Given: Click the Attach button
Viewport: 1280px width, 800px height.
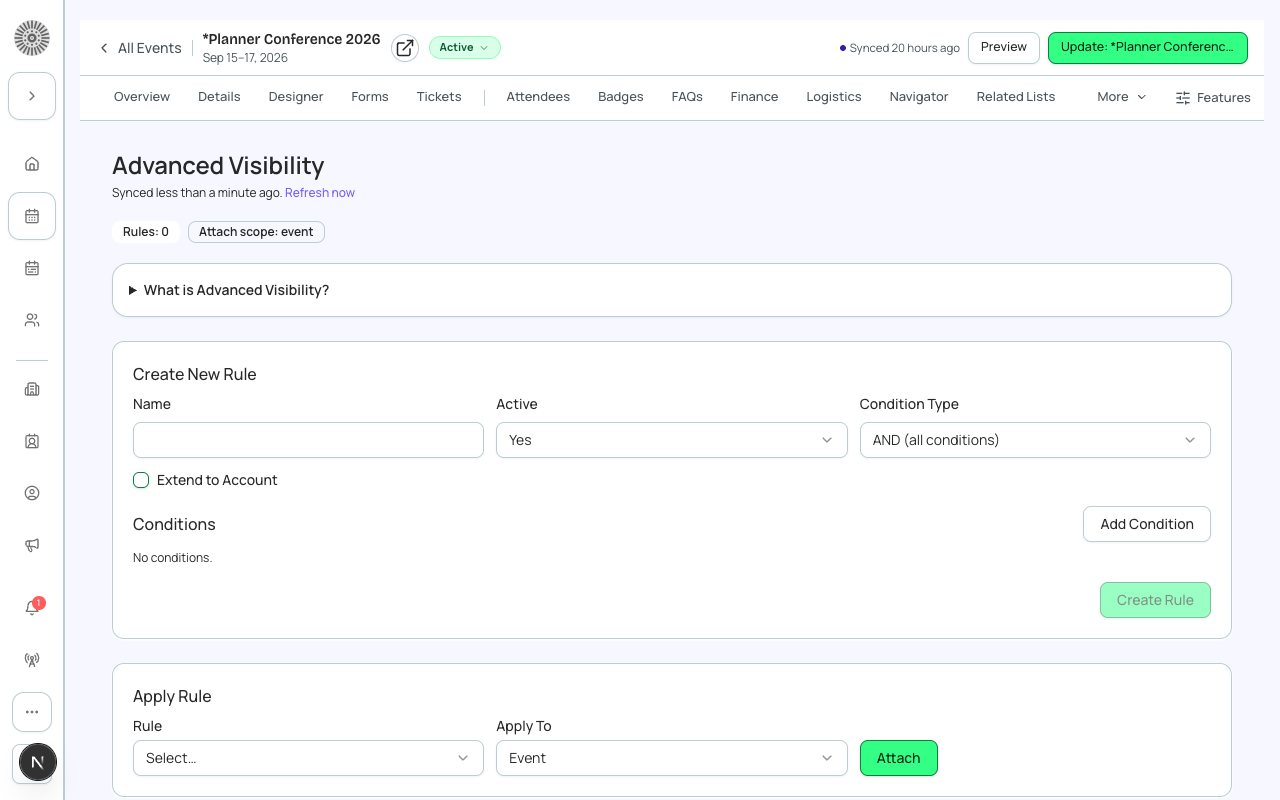Looking at the screenshot, I should (899, 758).
